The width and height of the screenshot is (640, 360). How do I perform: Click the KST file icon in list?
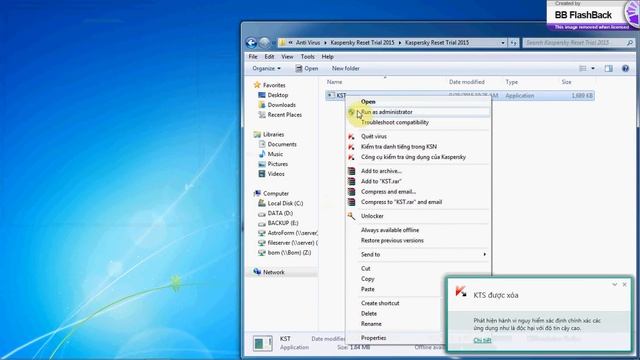(x=331, y=96)
